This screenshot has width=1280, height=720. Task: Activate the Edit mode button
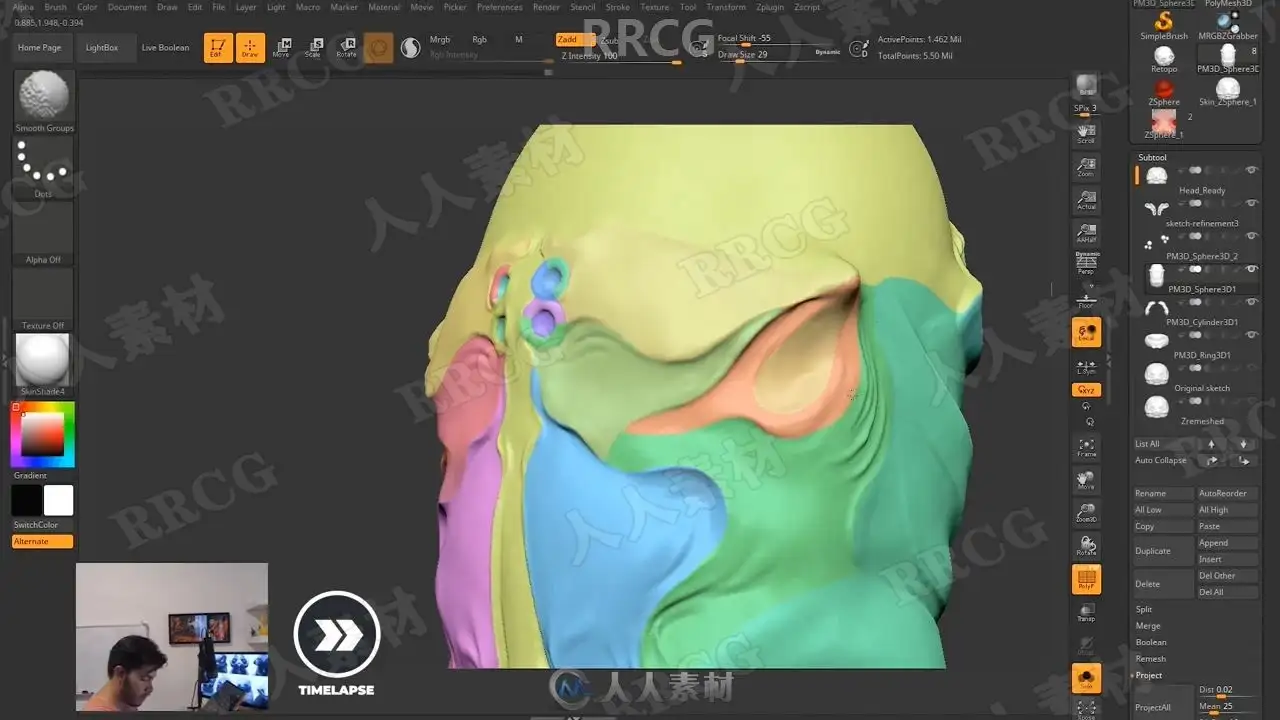(216, 47)
